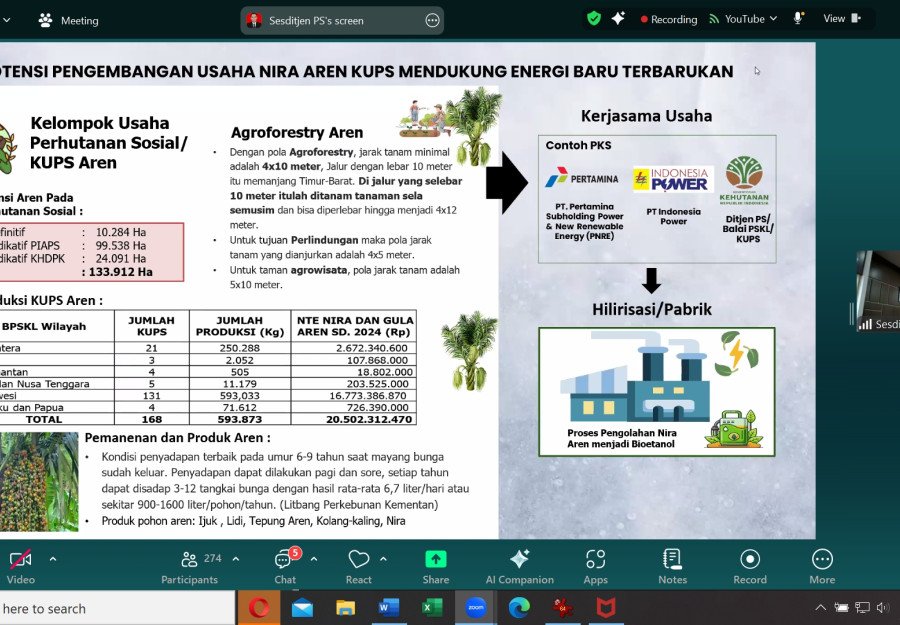The image size is (900, 625).
Task: Open the More options menu
Action: point(822,567)
